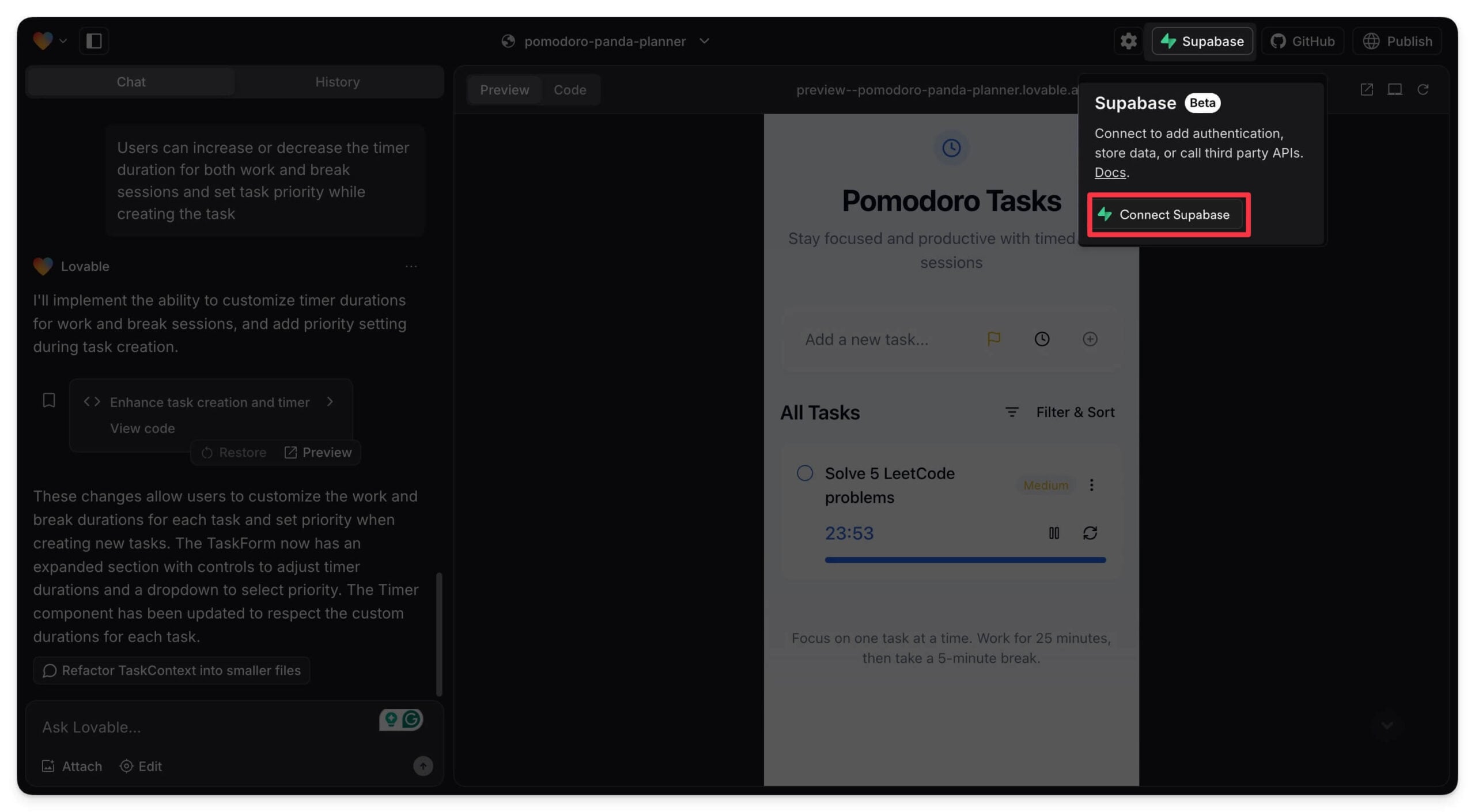
Task: Switch to the Code tab
Action: [569, 89]
